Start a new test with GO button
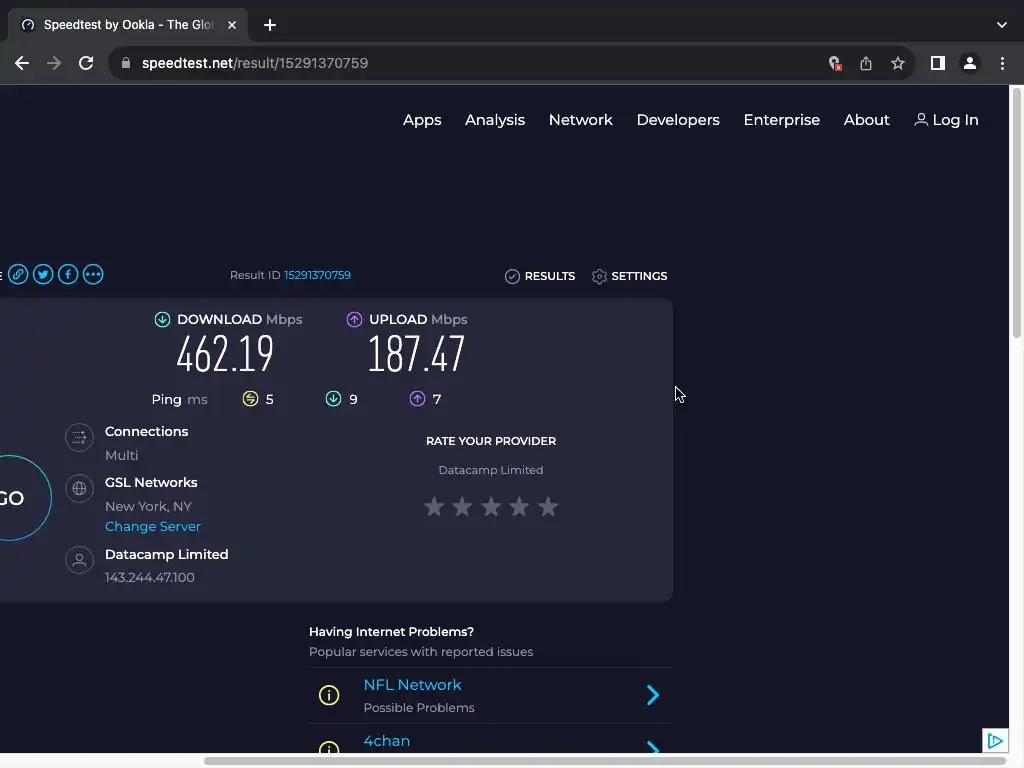Image resolution: width=1024 pixels, height=768 pixels. [13, 498]
